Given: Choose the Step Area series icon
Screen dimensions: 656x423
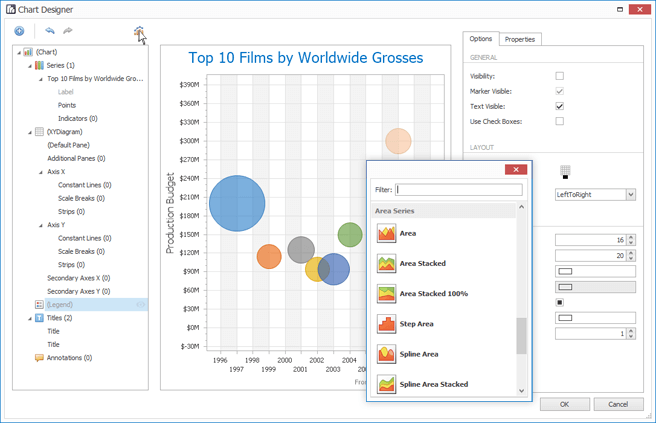Looking at the screenshot, I should [x=387, y=324].
